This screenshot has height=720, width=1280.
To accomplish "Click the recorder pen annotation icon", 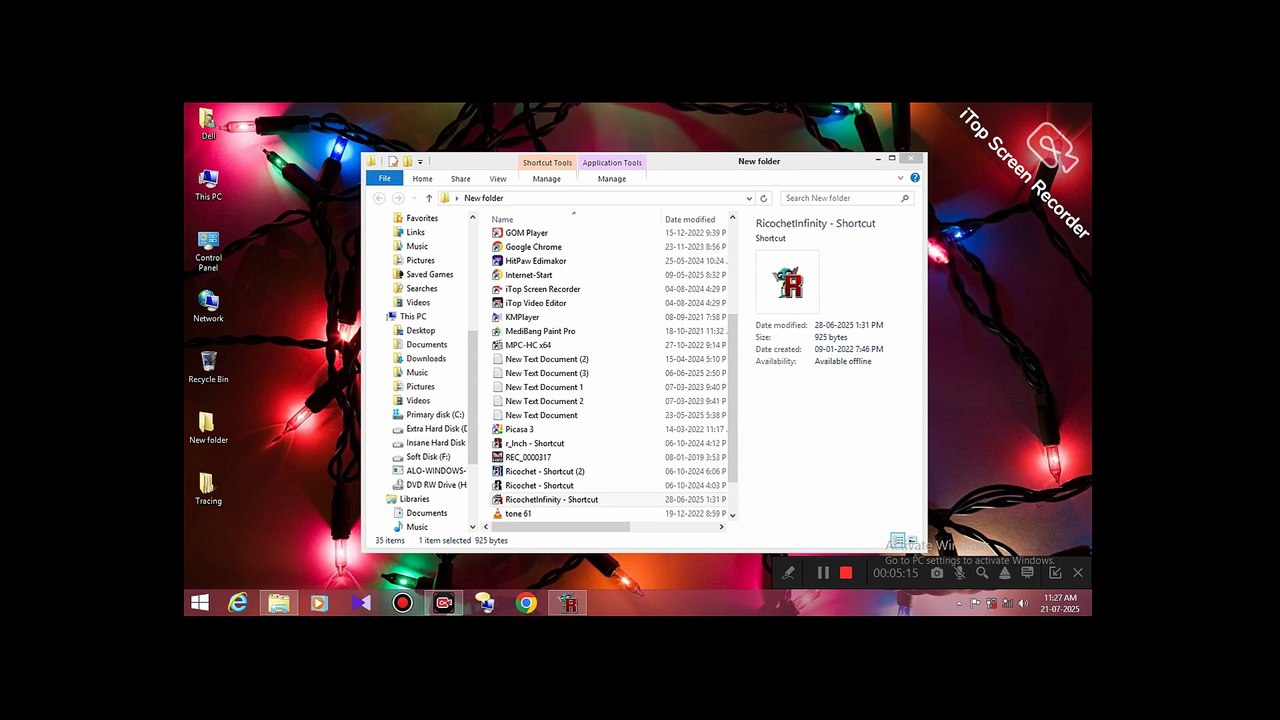I will [x=788, y=573].
